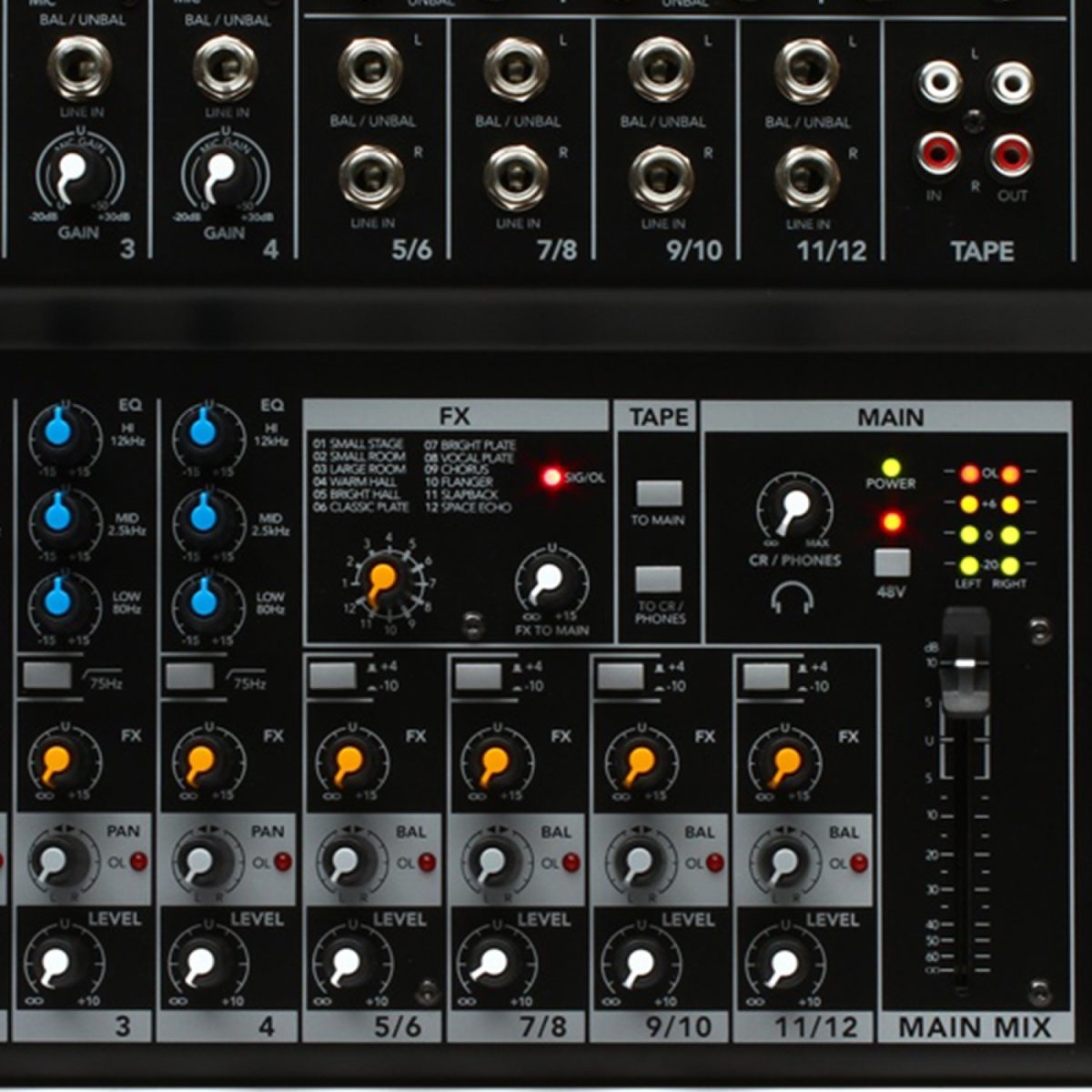Toggle channel 11/12 +4/-10 level switch
The image size is (1092, 1092).
click(766, 676)
